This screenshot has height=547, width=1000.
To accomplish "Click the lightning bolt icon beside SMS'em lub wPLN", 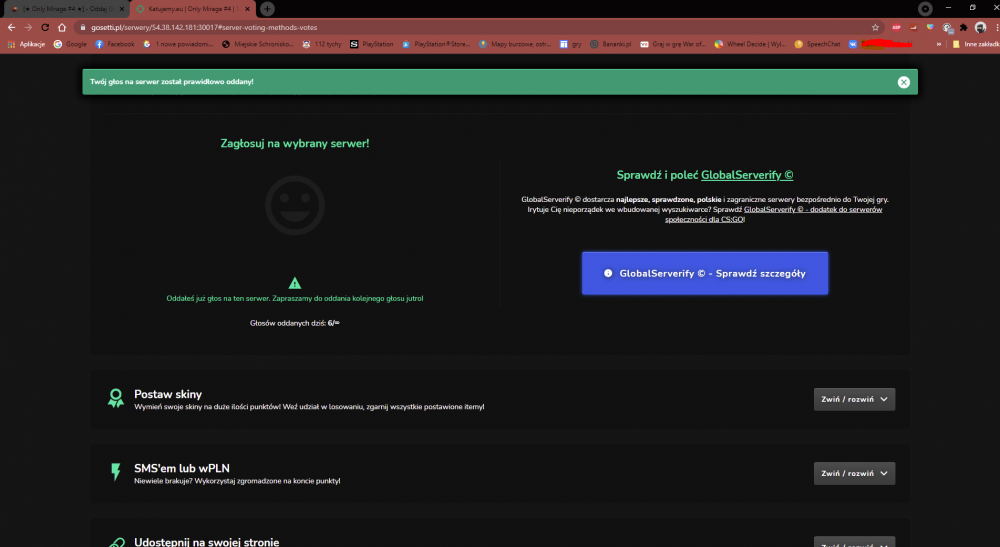I will [x=115, y=472].
